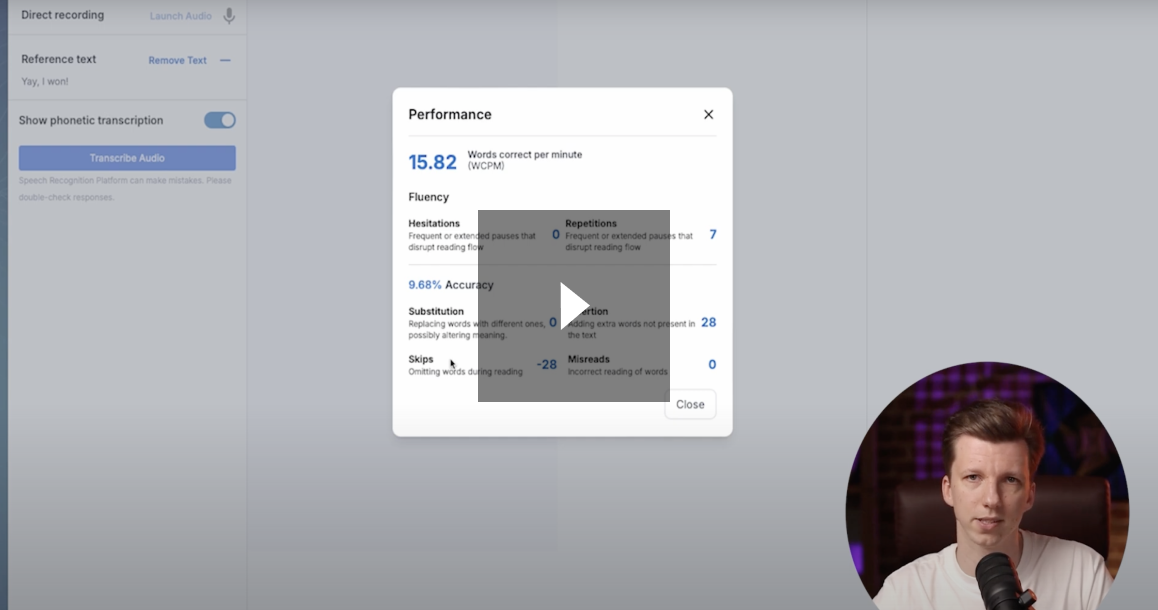Collapse Reference text using the minus icon
Screen dimensions: 1158x610
click(x=228, y=59)
